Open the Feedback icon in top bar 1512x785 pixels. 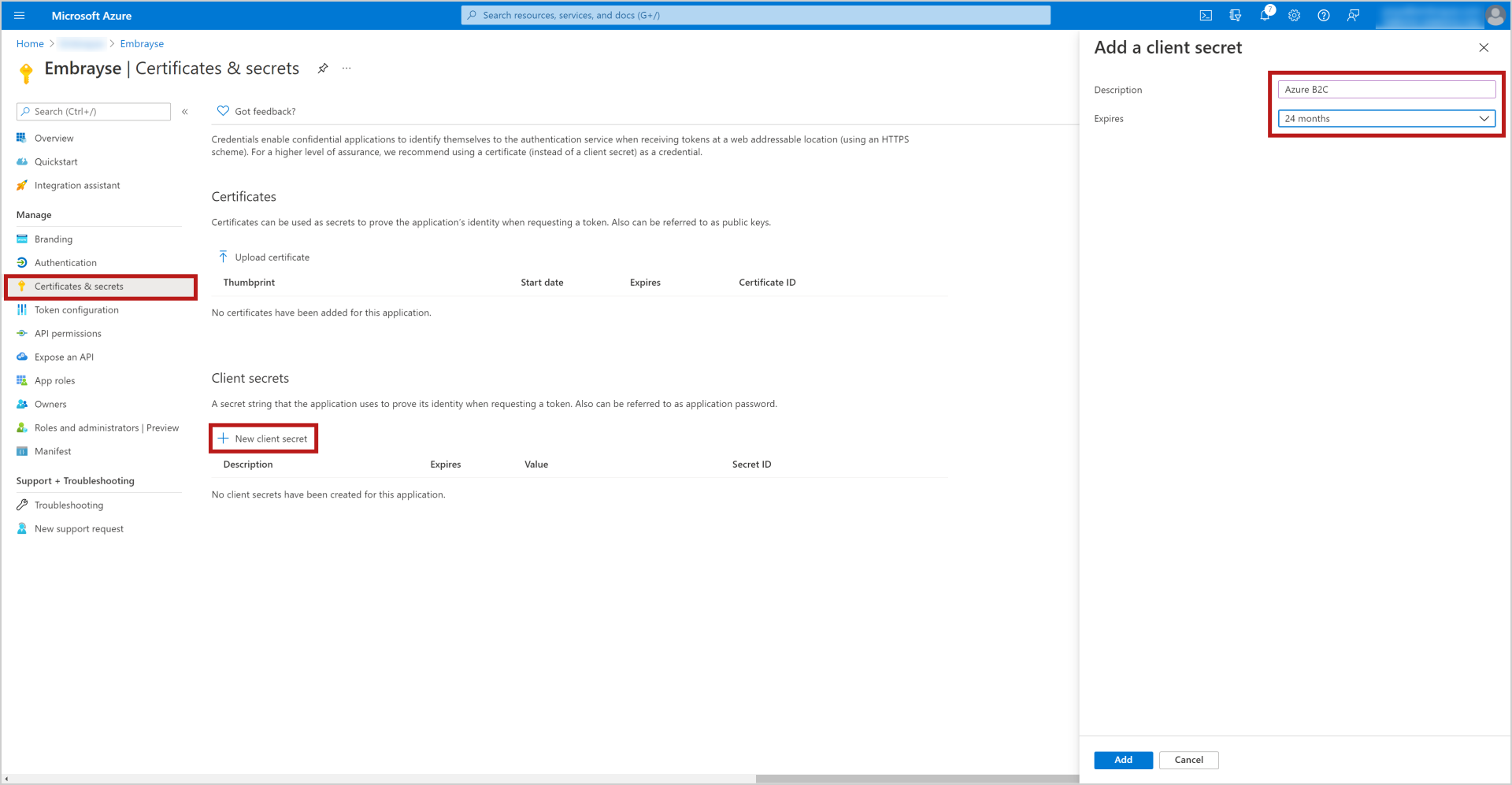pos(1353,16)
